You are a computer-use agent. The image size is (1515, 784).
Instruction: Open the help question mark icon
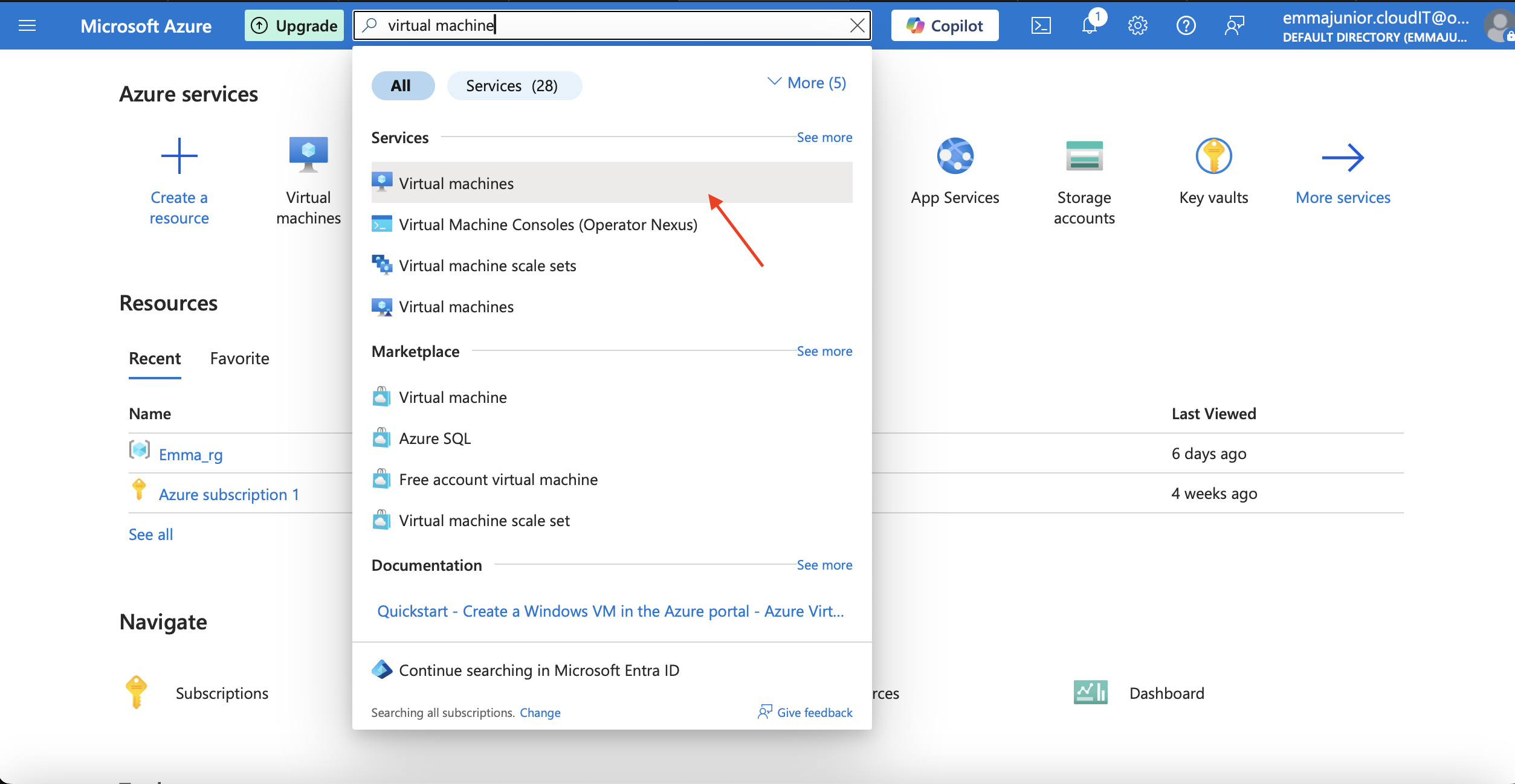[1186, 25]
